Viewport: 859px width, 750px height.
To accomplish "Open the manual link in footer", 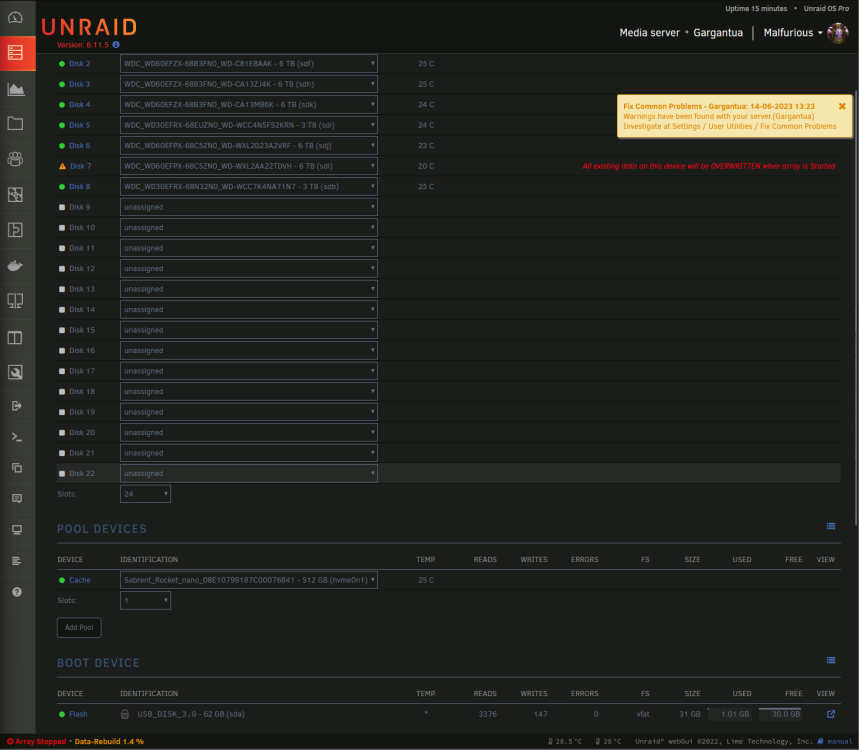I will pyautogui.click(x=839, y=741).
